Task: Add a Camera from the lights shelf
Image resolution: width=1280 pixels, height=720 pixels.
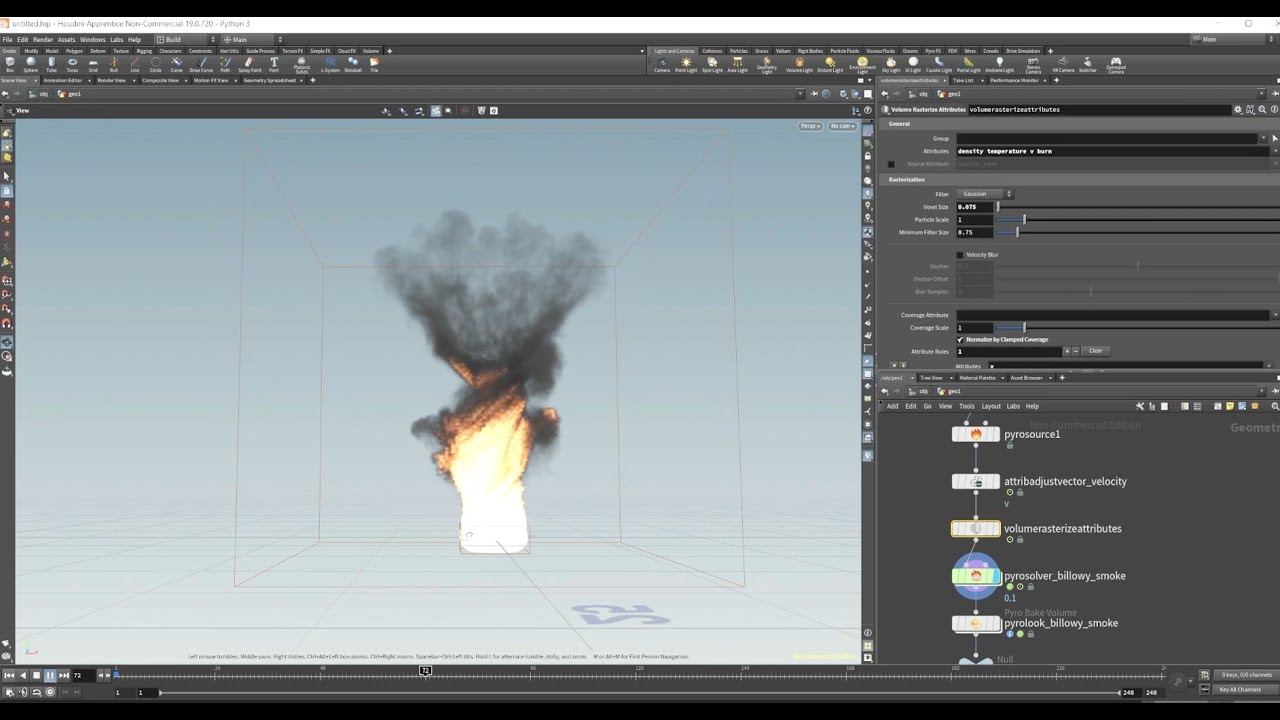Action: coord(662,64)
